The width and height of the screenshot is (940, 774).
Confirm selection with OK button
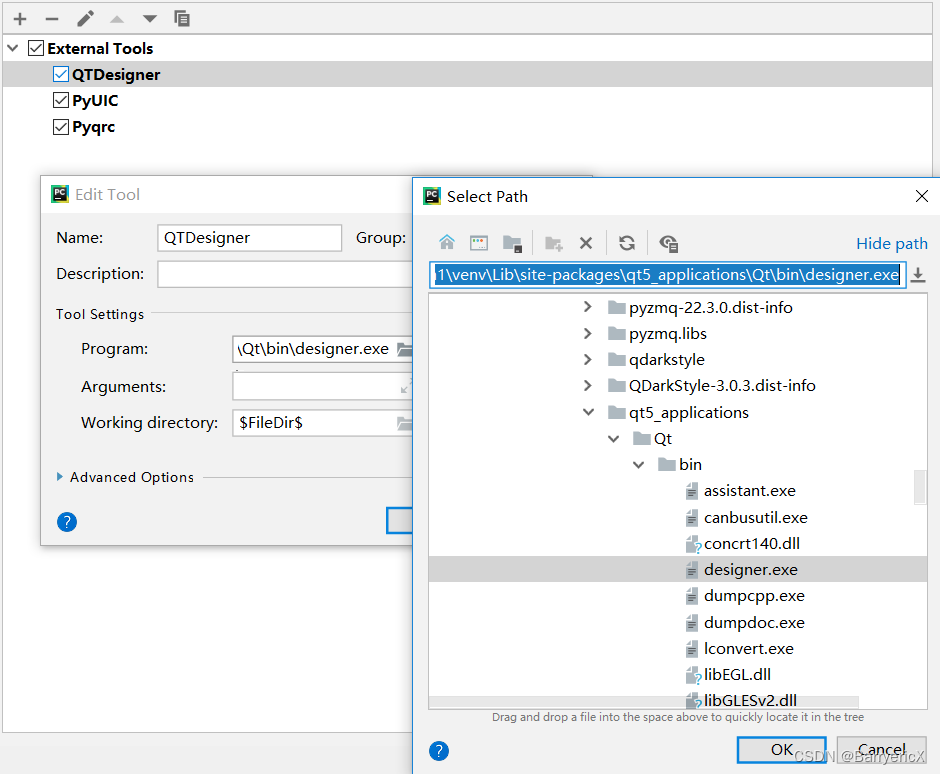[782, 749]
